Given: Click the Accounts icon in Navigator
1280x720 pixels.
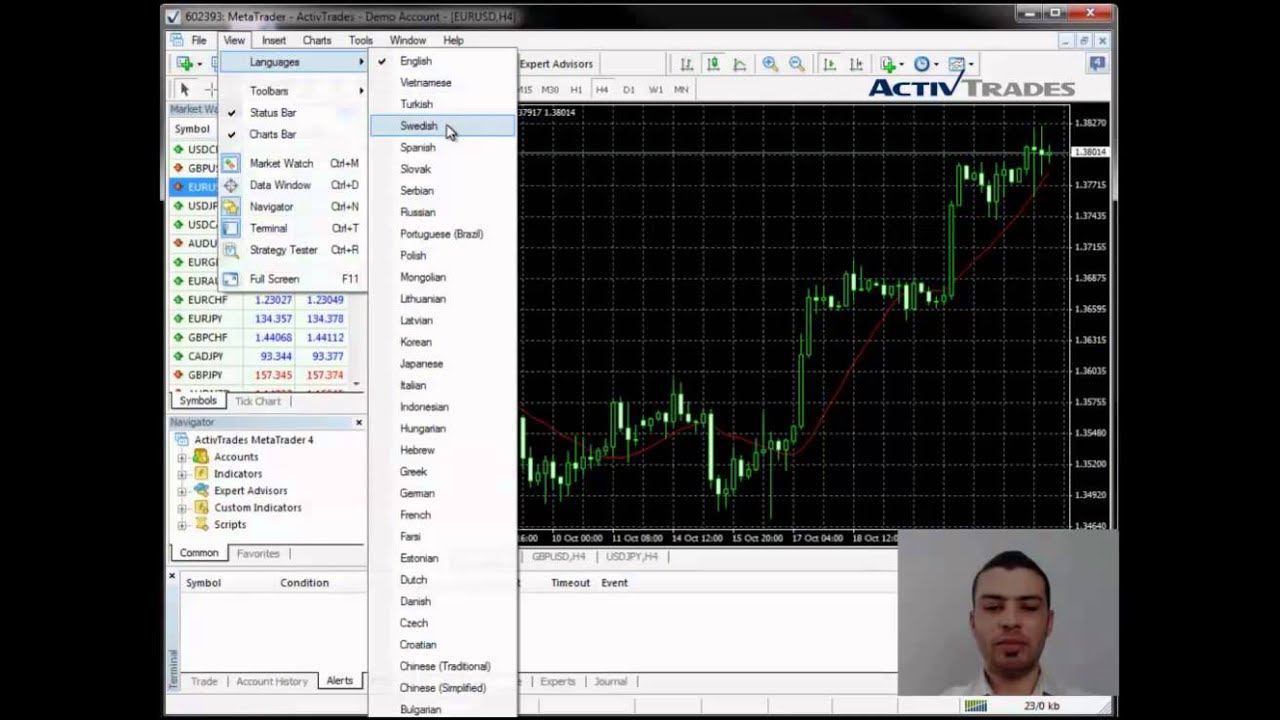Looking at the screenshot, I should coord(200,457).
